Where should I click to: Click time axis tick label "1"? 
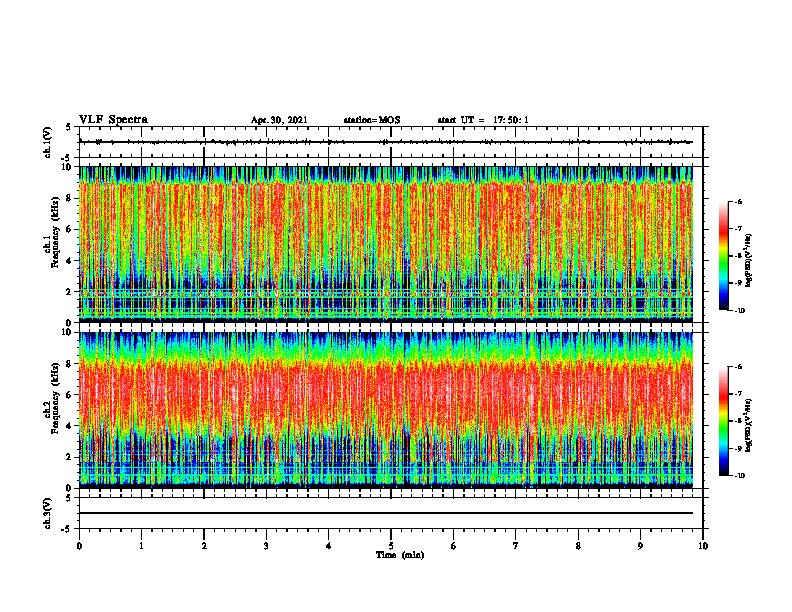[x=141, y=546]
